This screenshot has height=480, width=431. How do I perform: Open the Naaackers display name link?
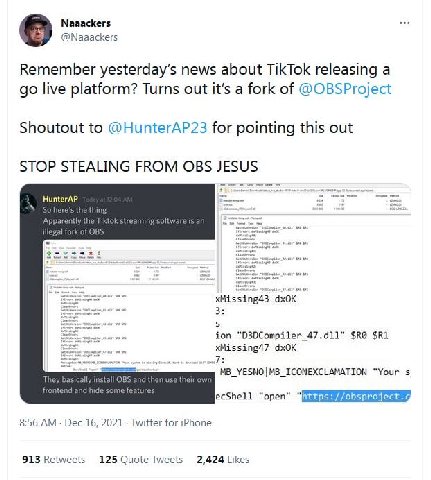(x=86, y=23)
